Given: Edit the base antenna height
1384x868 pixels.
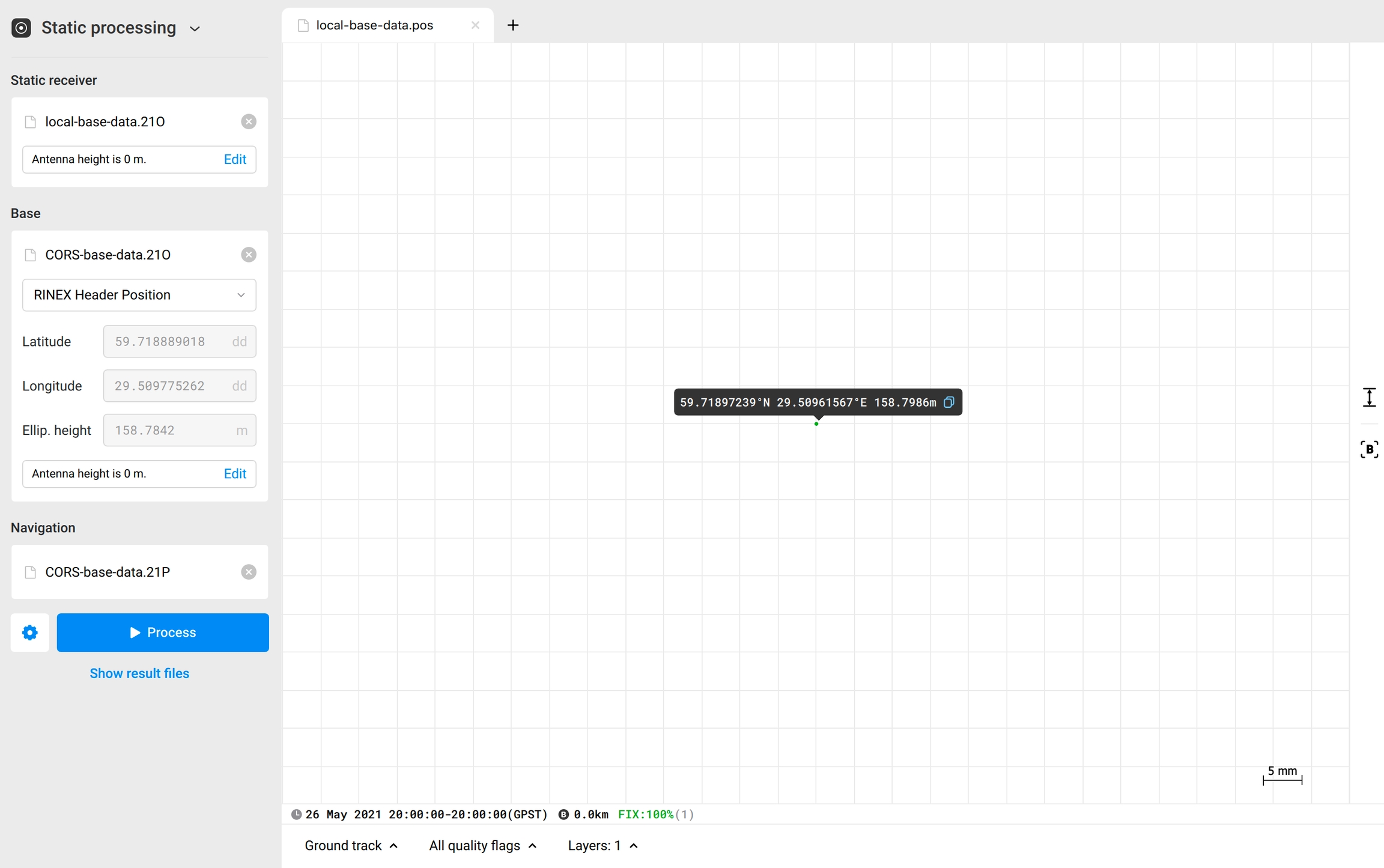Looking at the screenshot, I should (235, 473).
